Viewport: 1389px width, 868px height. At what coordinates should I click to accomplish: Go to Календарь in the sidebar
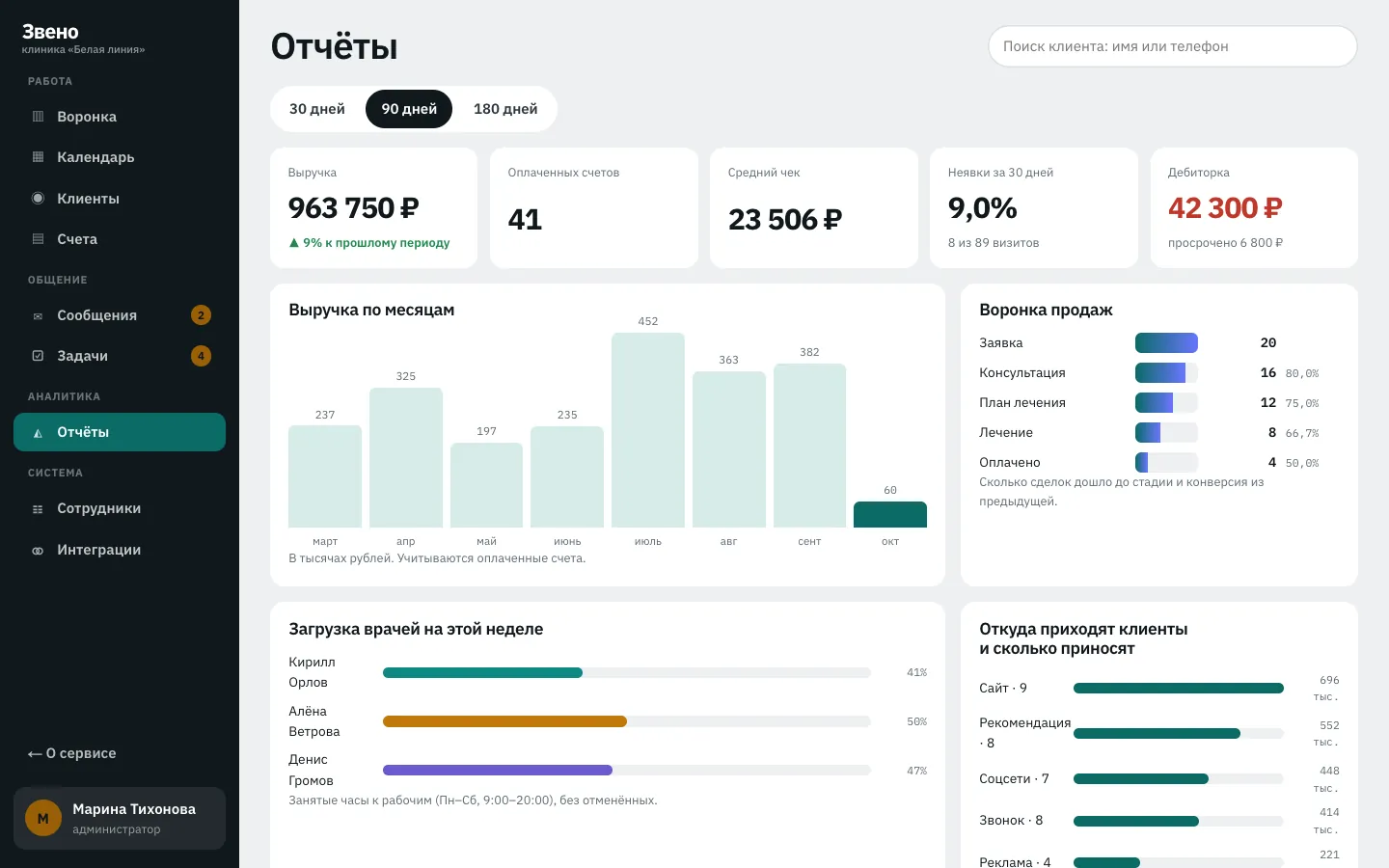(x=120, y=157)
